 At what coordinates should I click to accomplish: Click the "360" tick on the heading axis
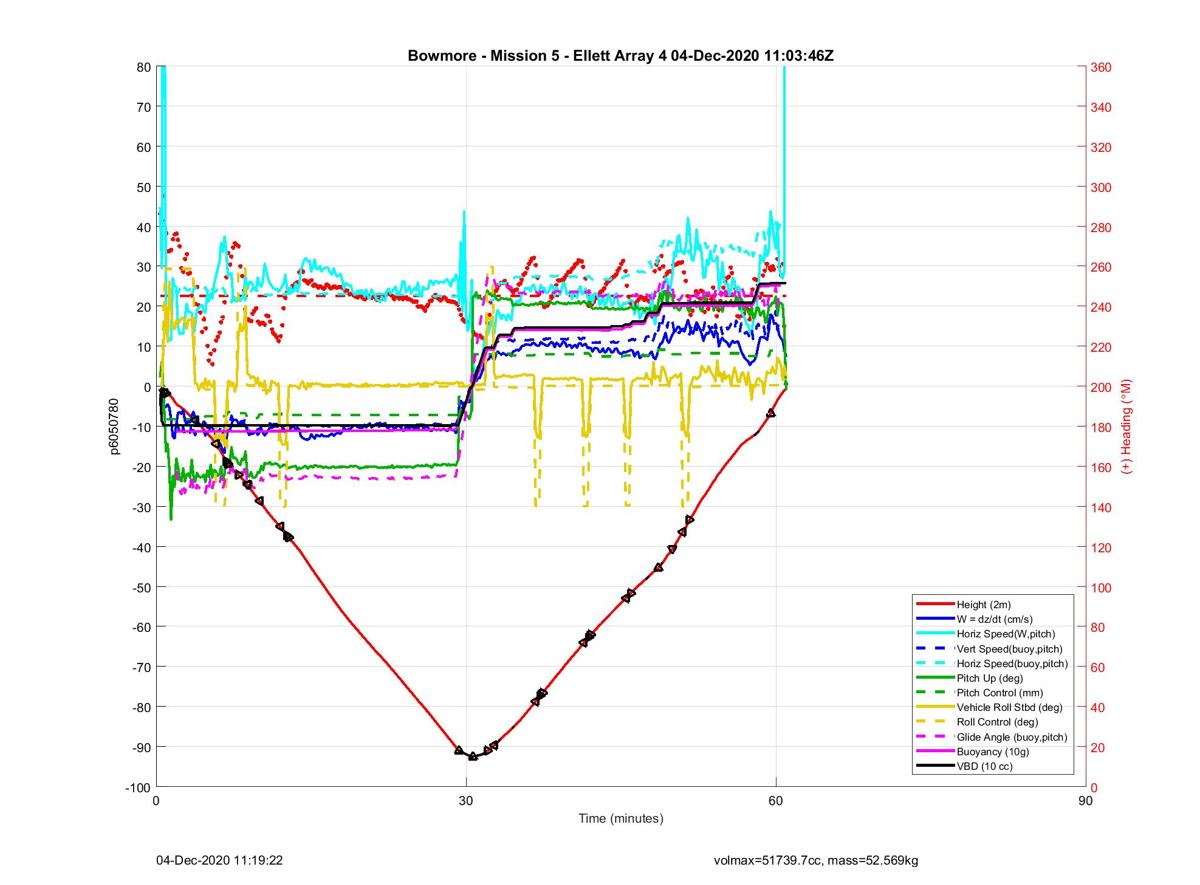pos(1101,67)
